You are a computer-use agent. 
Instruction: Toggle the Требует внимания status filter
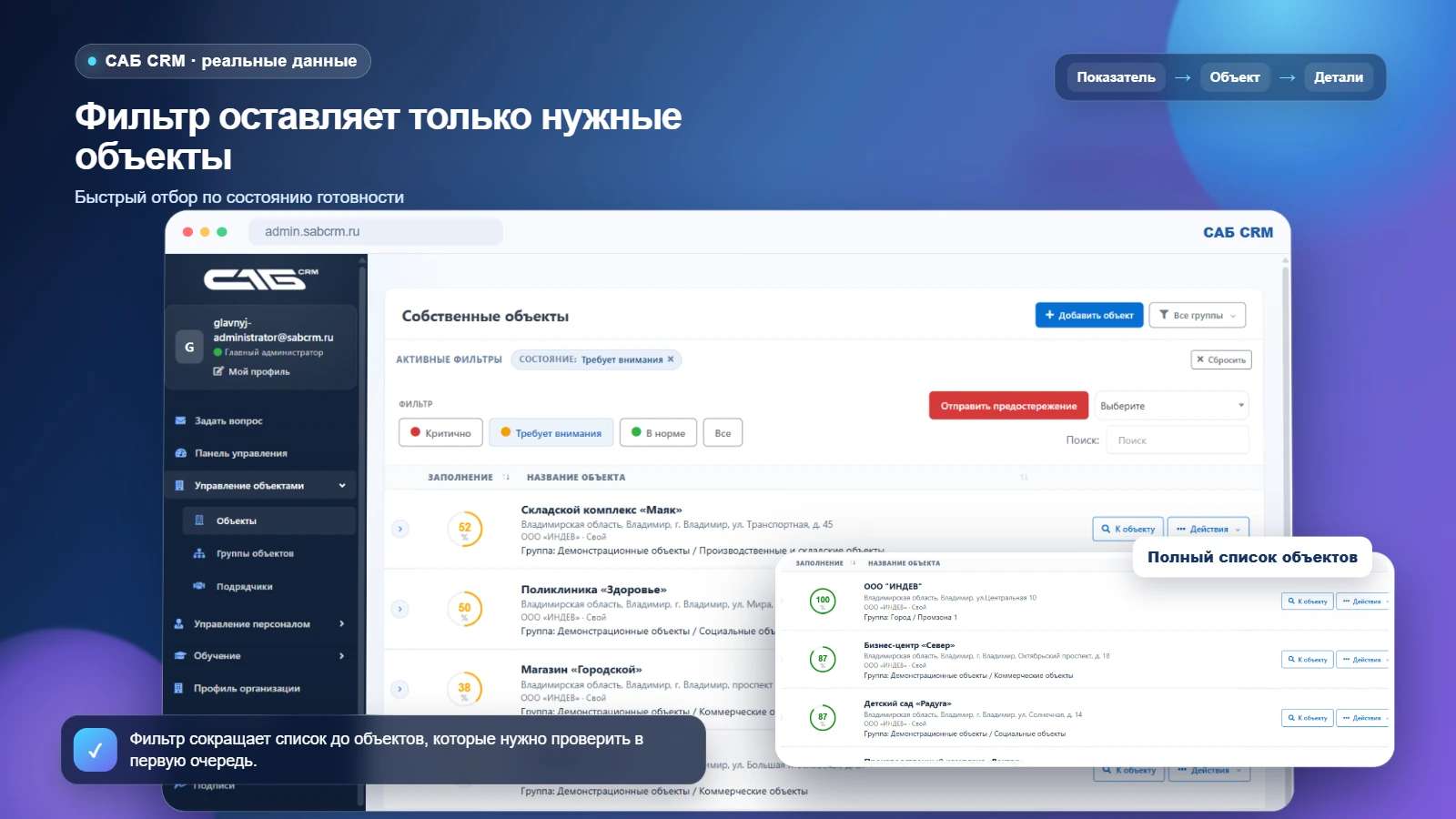pyautogui.click(x=551, y=433)
